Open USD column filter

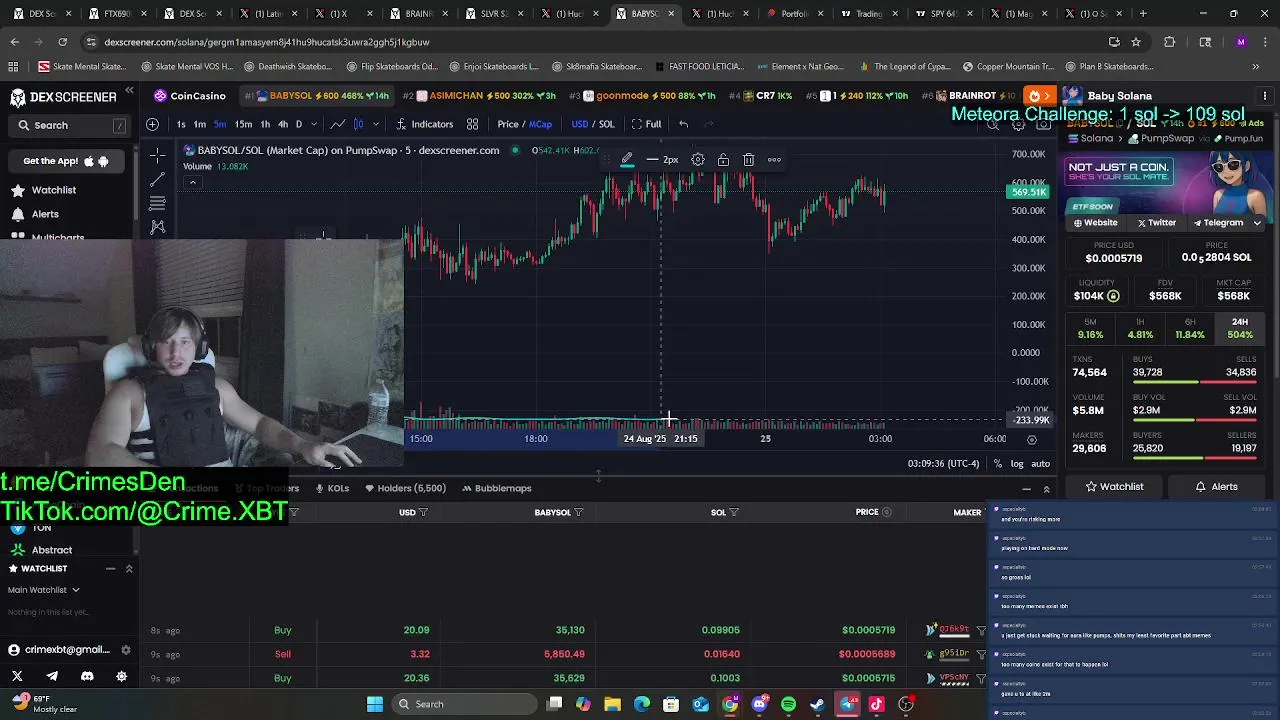pos(424,512)
